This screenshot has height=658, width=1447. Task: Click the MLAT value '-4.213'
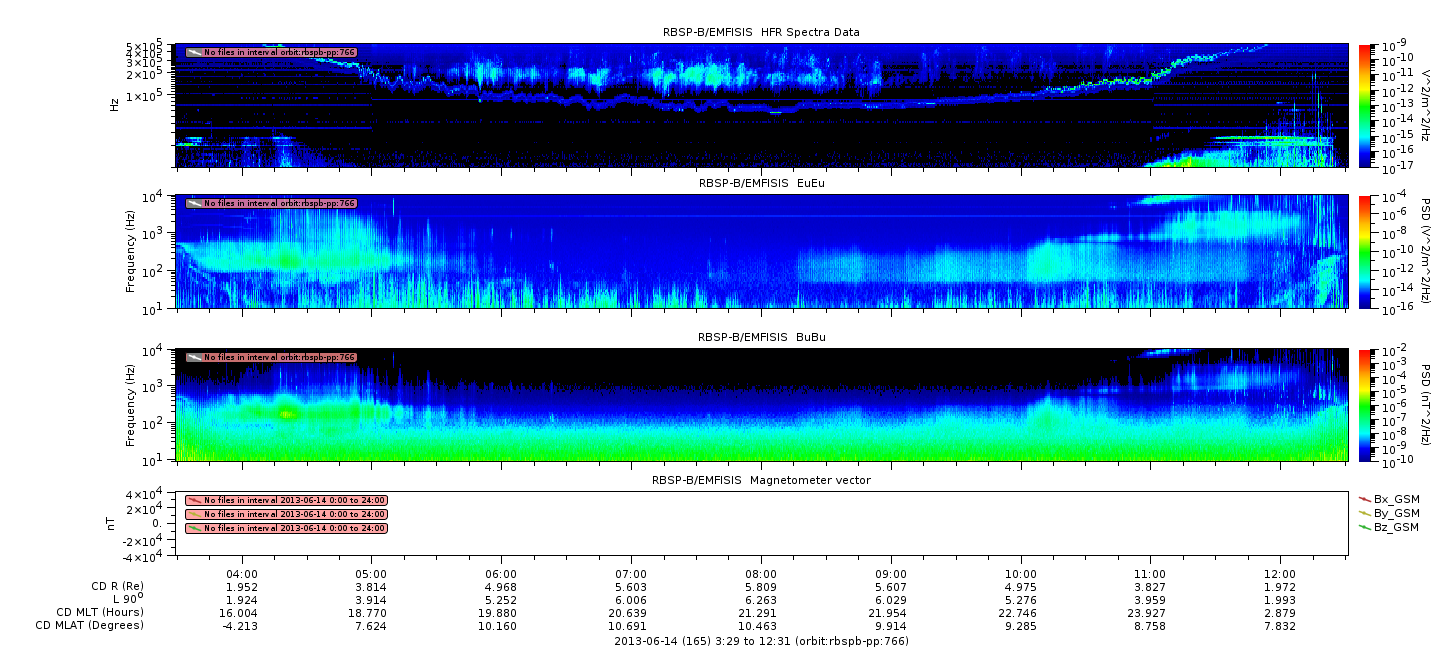tap(242, 625)
